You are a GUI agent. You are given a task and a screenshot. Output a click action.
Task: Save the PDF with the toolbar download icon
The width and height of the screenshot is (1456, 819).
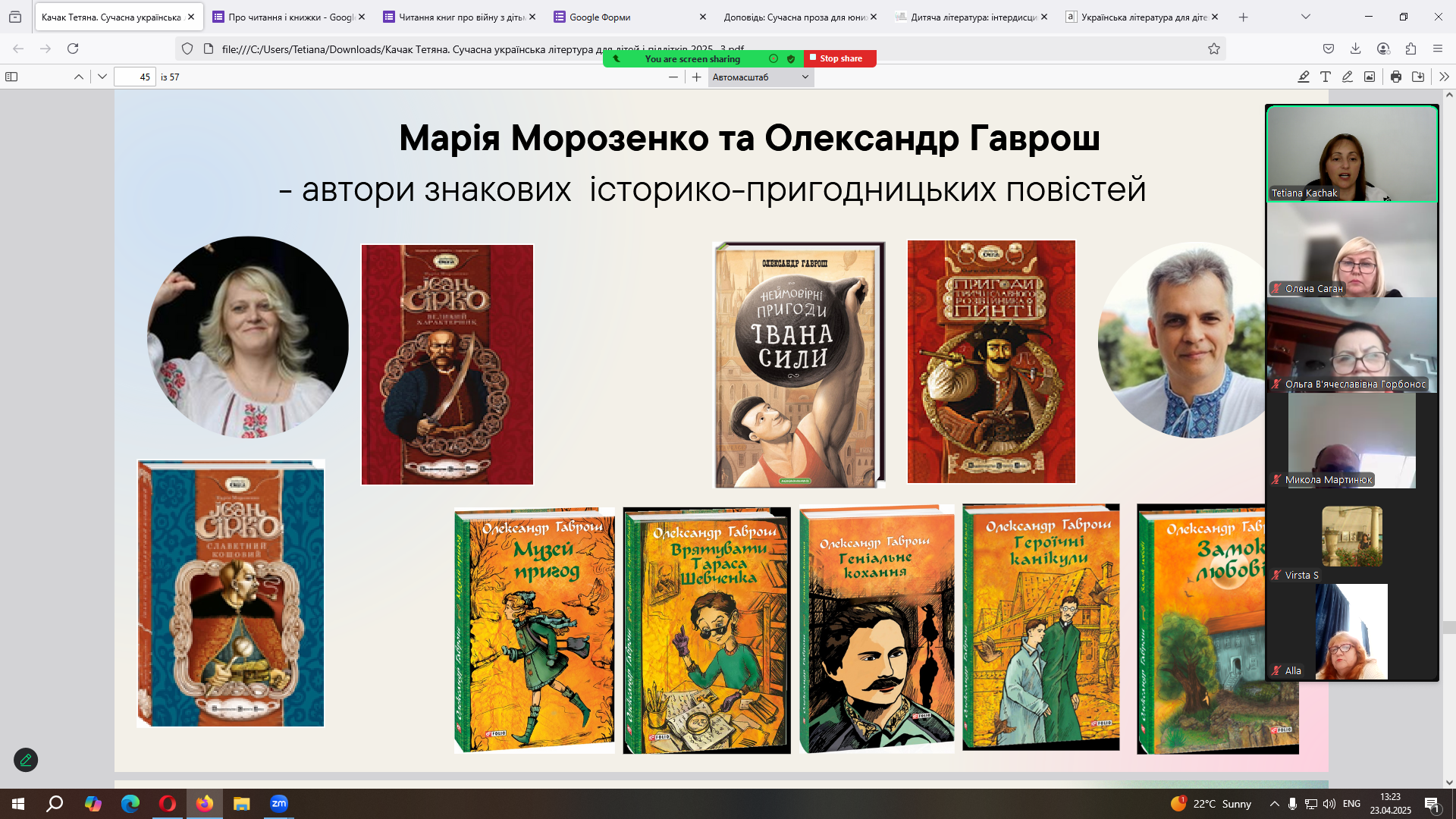coord(1418,77)
